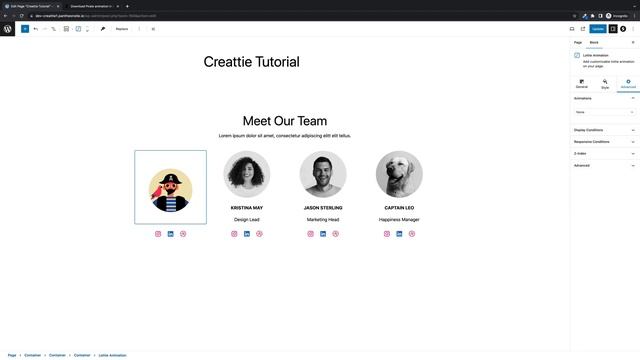Click the blue Update button
The width and height of the screenshot is (640, 360).
click(598, 29)
